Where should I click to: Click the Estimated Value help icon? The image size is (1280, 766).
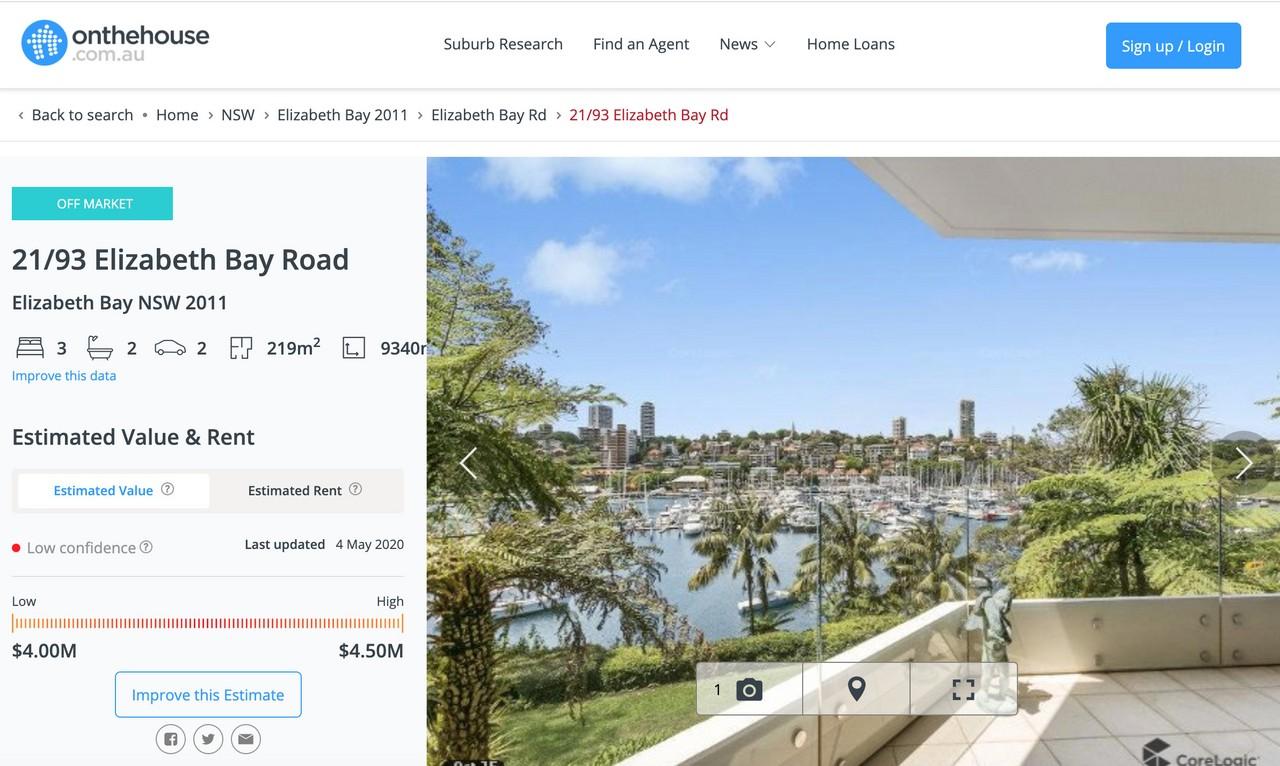[x=168, y=489]
